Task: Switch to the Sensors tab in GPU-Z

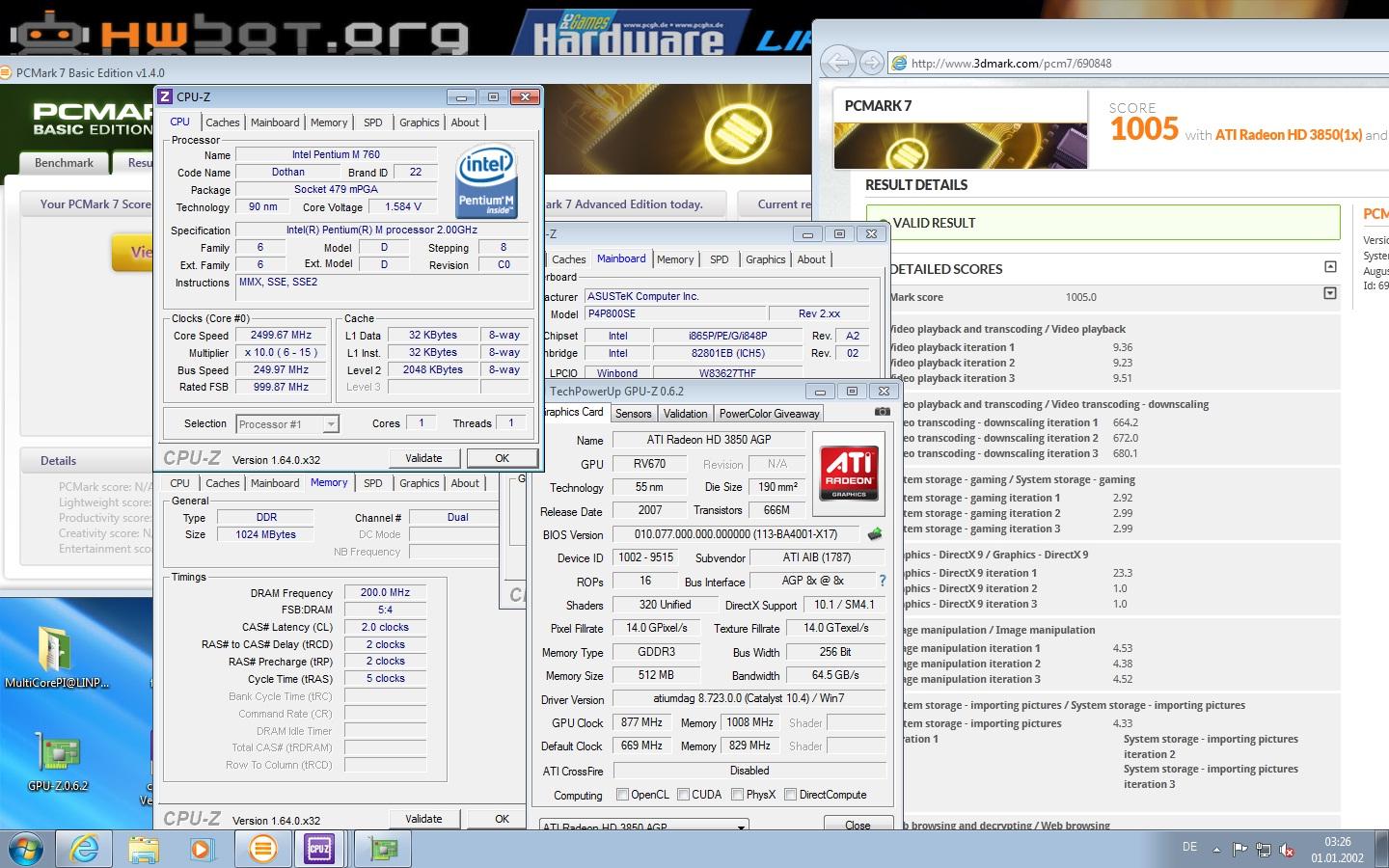Action: [x=633, y=414]
